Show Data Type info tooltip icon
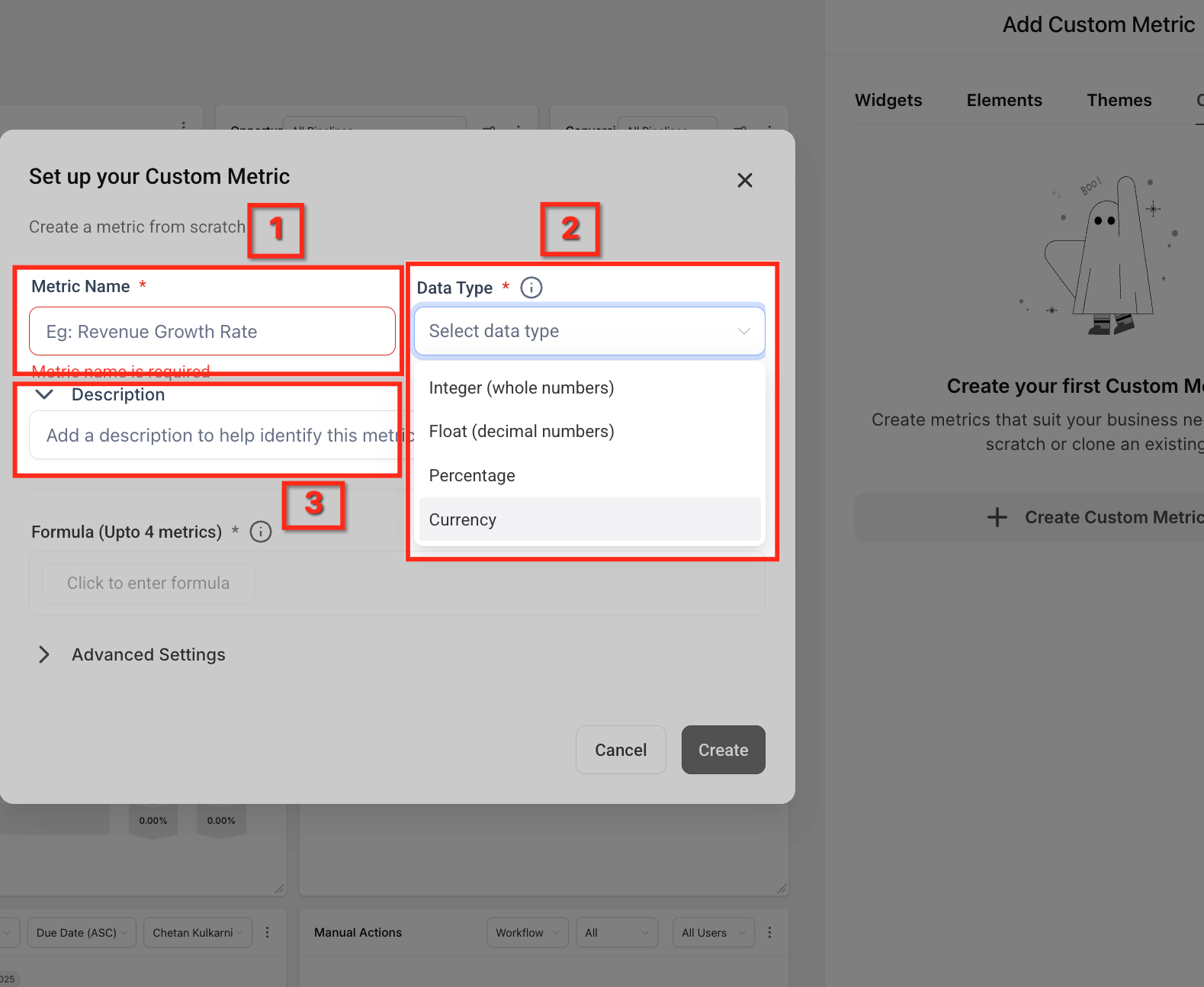The image size is (1204, 987). click(531, 288)
